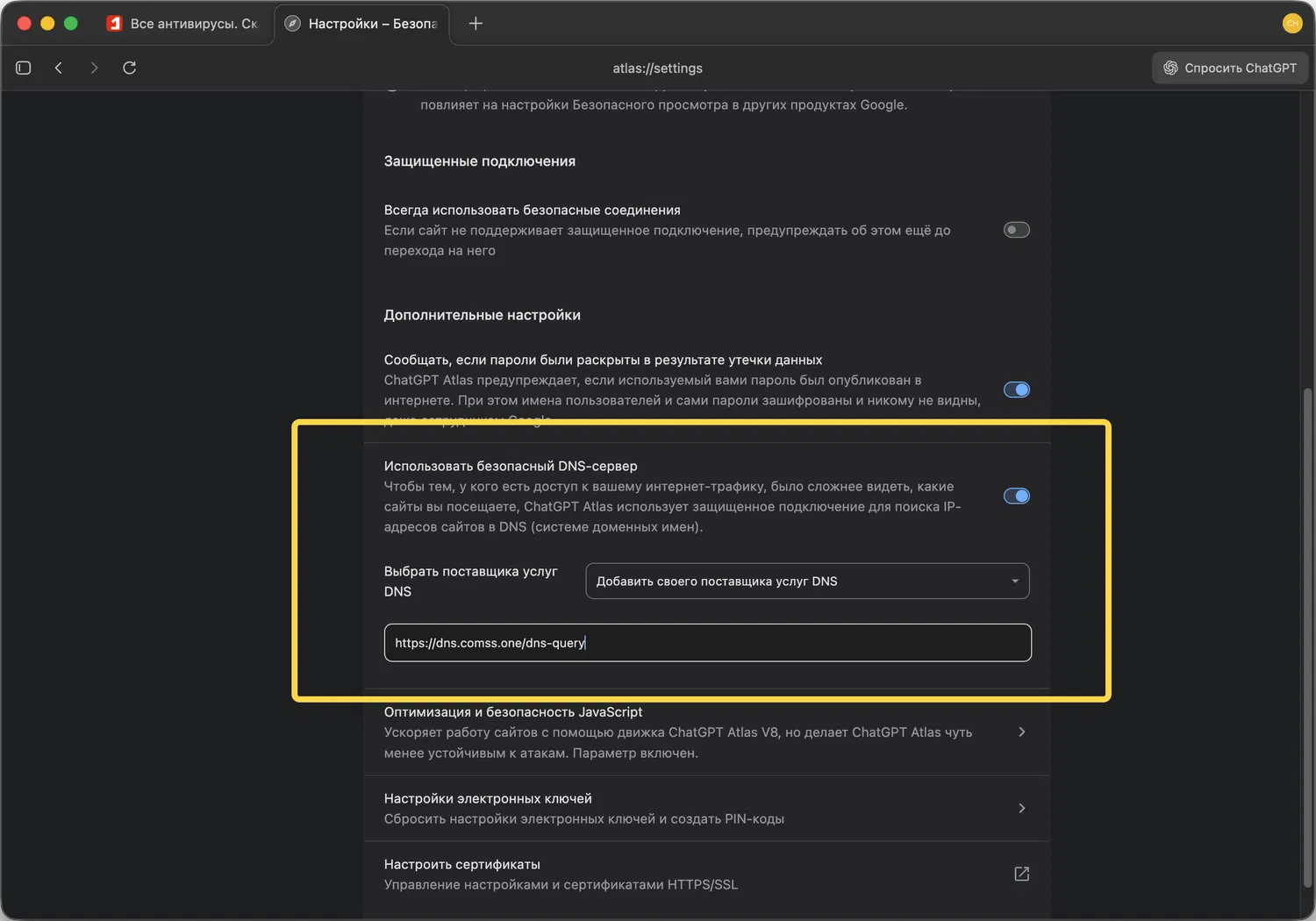
Task: Turn off secure DNS server switch
Action: tap(1017, 496)
